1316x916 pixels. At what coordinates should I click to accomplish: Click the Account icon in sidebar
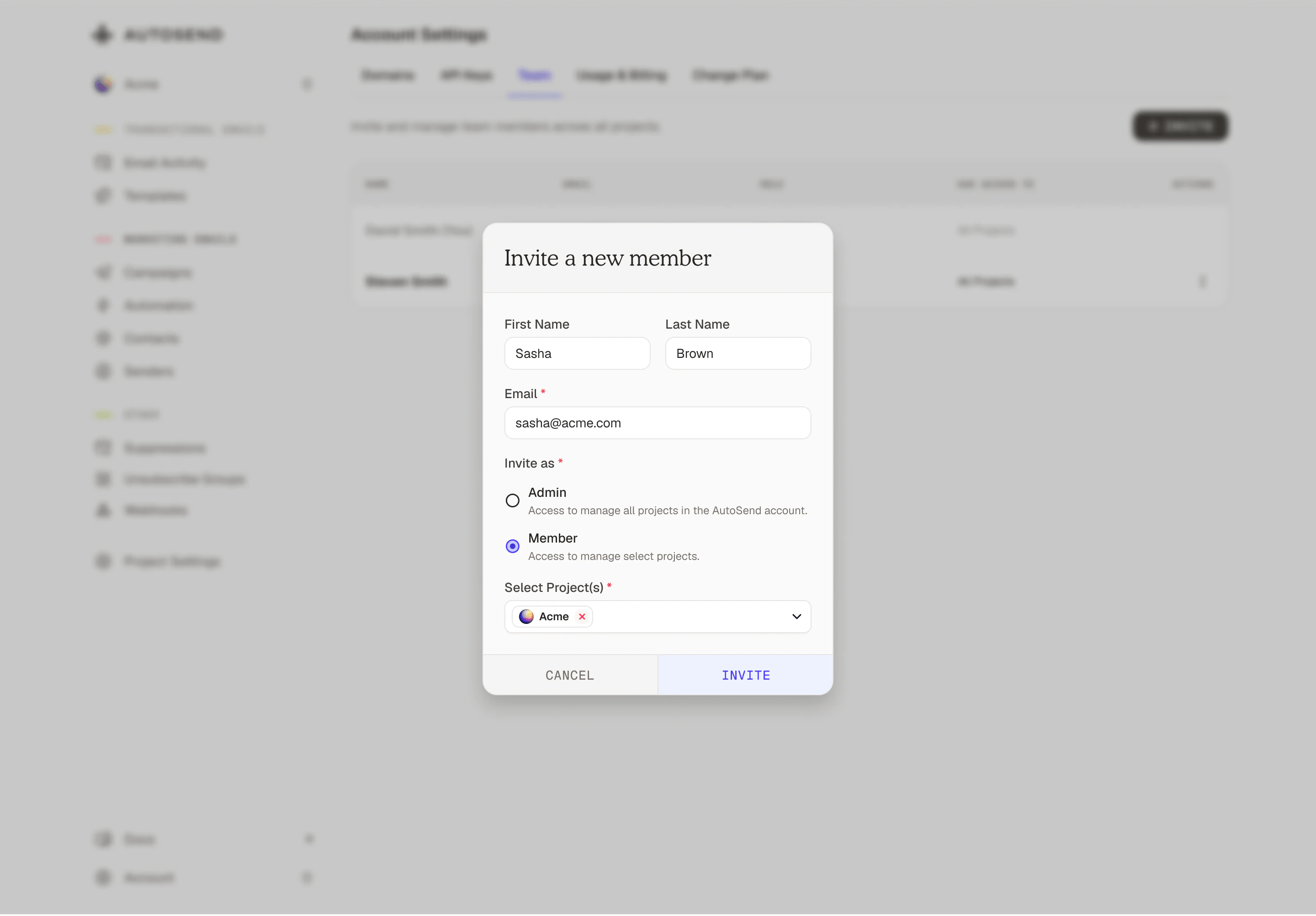[x=103, y=878]
